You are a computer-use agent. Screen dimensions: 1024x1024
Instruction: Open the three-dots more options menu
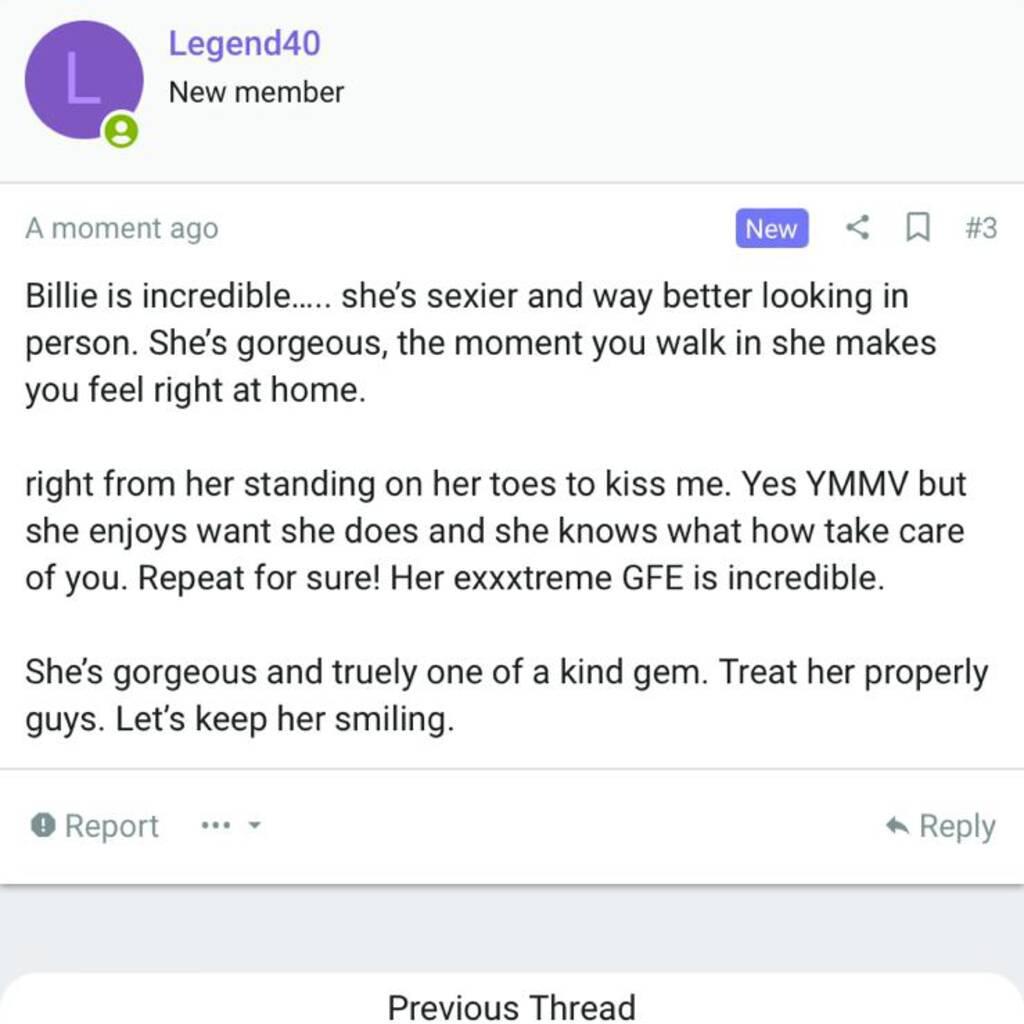(216, 826)
